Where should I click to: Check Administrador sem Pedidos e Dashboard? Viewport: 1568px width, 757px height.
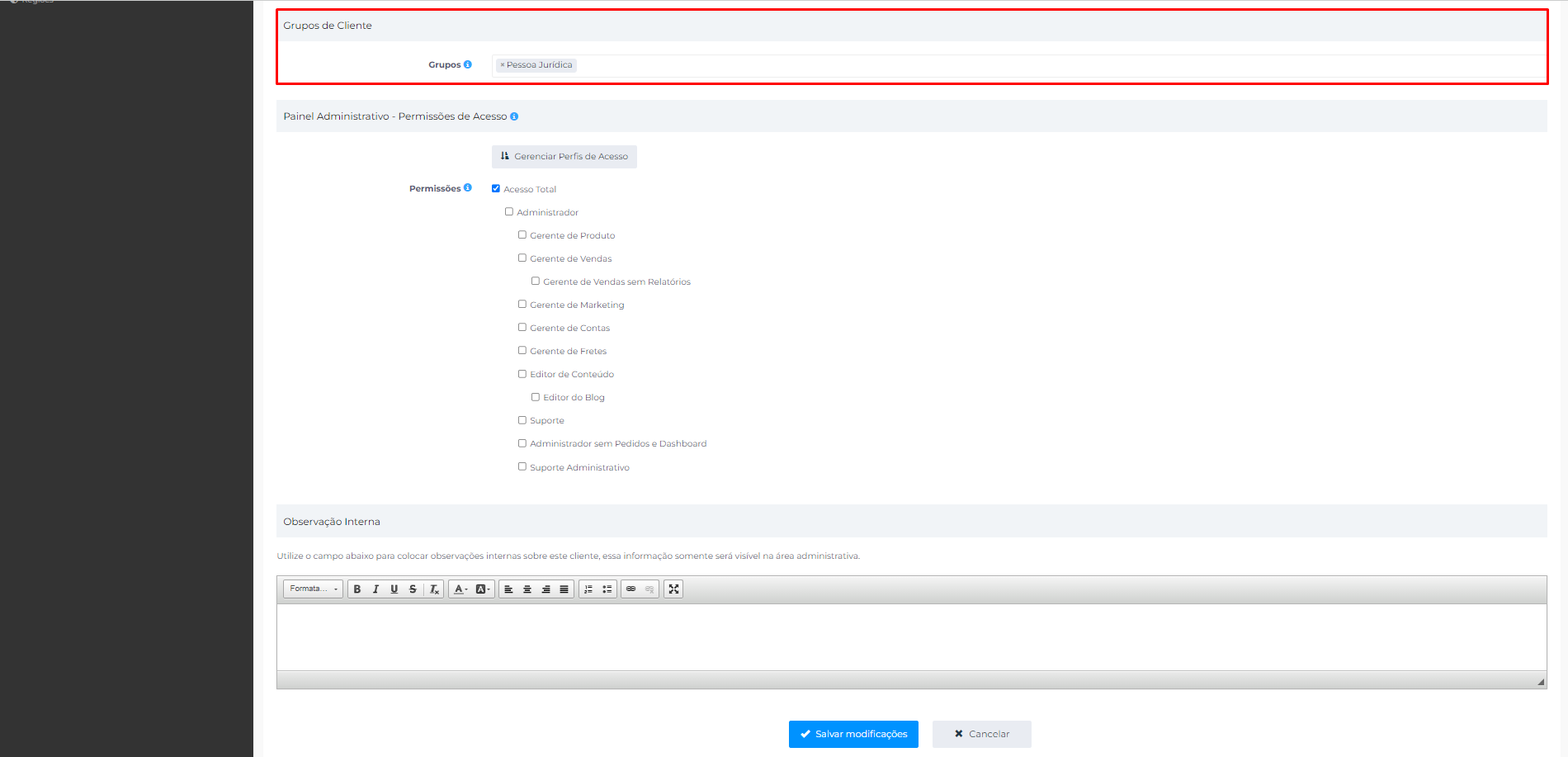pyautogui.click(x=522, y=443)
